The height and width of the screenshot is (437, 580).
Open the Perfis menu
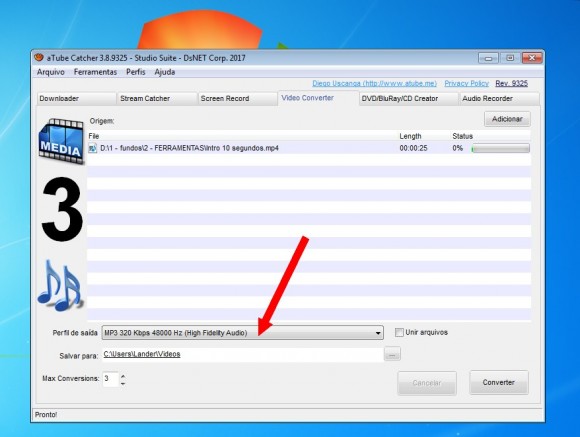pyautogui.click(x=136, y=72)
